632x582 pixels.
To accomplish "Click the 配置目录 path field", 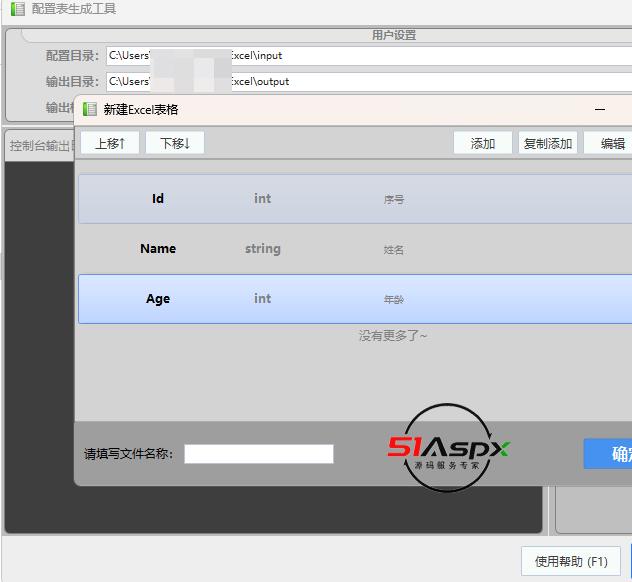I will (369, 56).
